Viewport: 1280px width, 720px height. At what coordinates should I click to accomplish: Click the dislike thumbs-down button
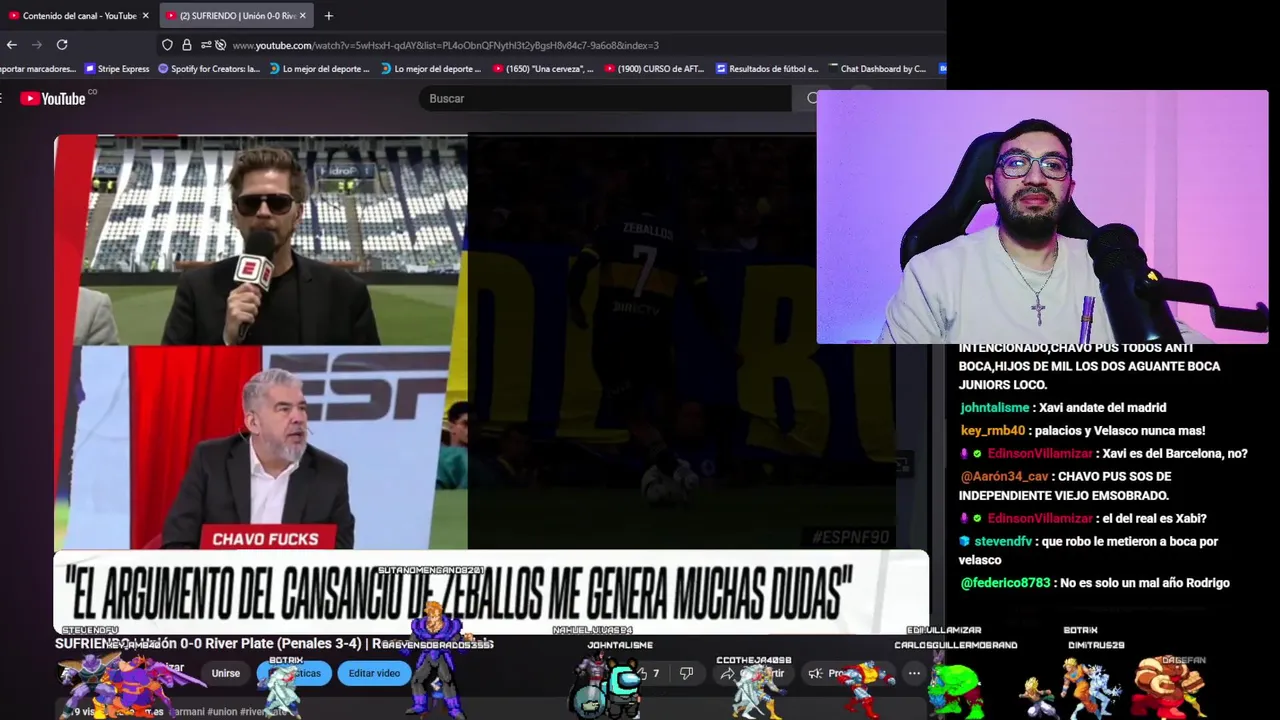[x=686, y=673]
